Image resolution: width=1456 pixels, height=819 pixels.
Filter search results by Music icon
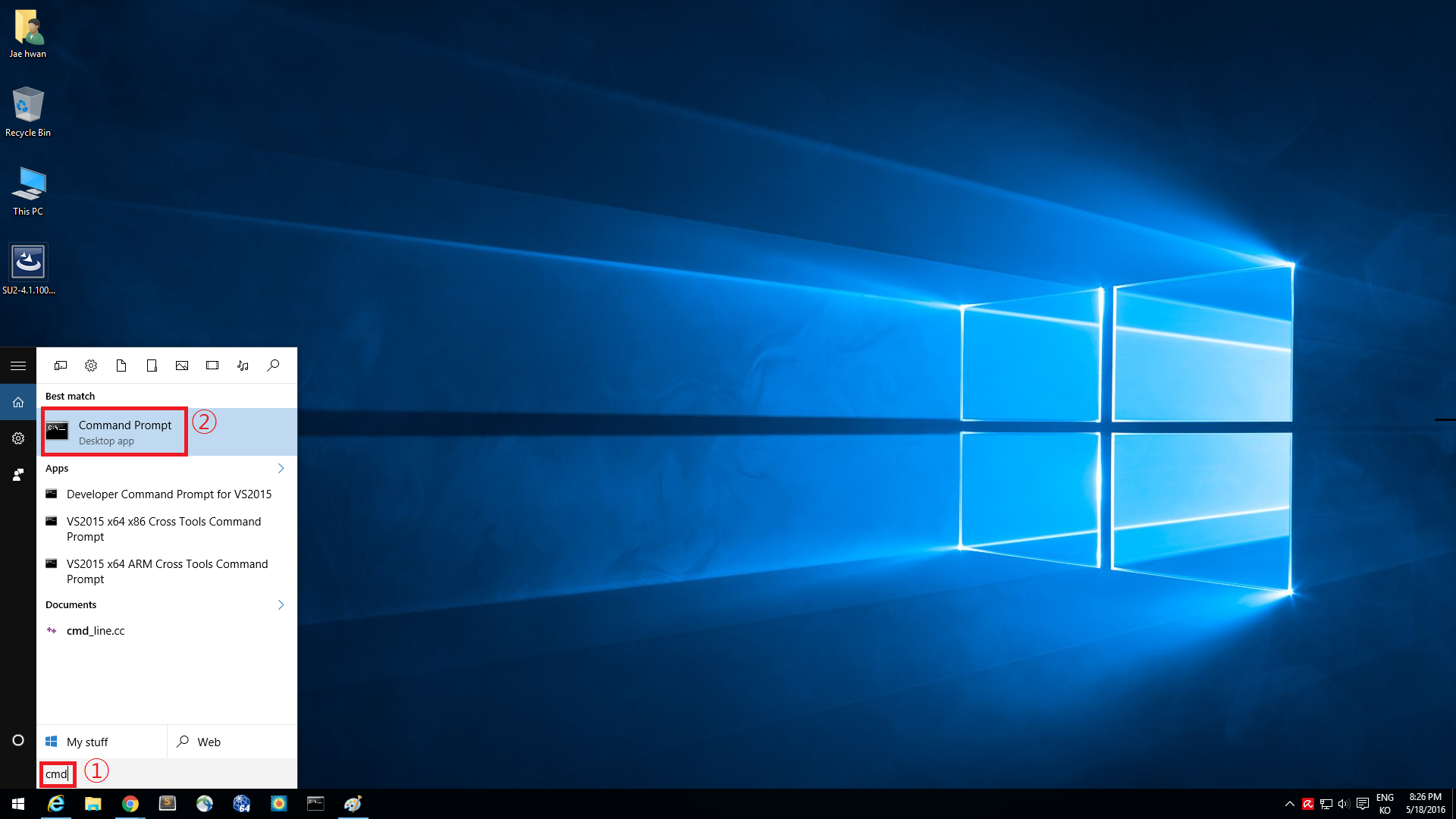243,366
